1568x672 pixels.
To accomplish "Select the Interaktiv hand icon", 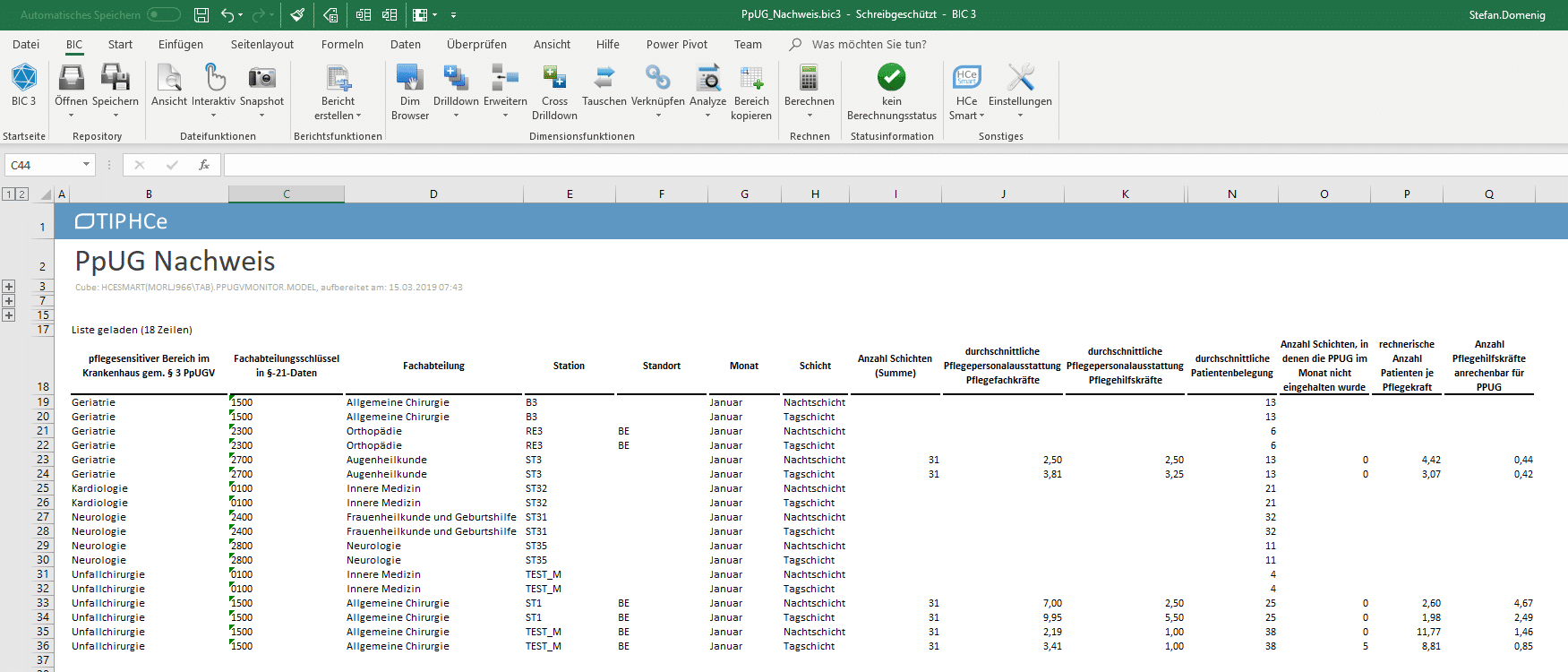I will 214,78.
